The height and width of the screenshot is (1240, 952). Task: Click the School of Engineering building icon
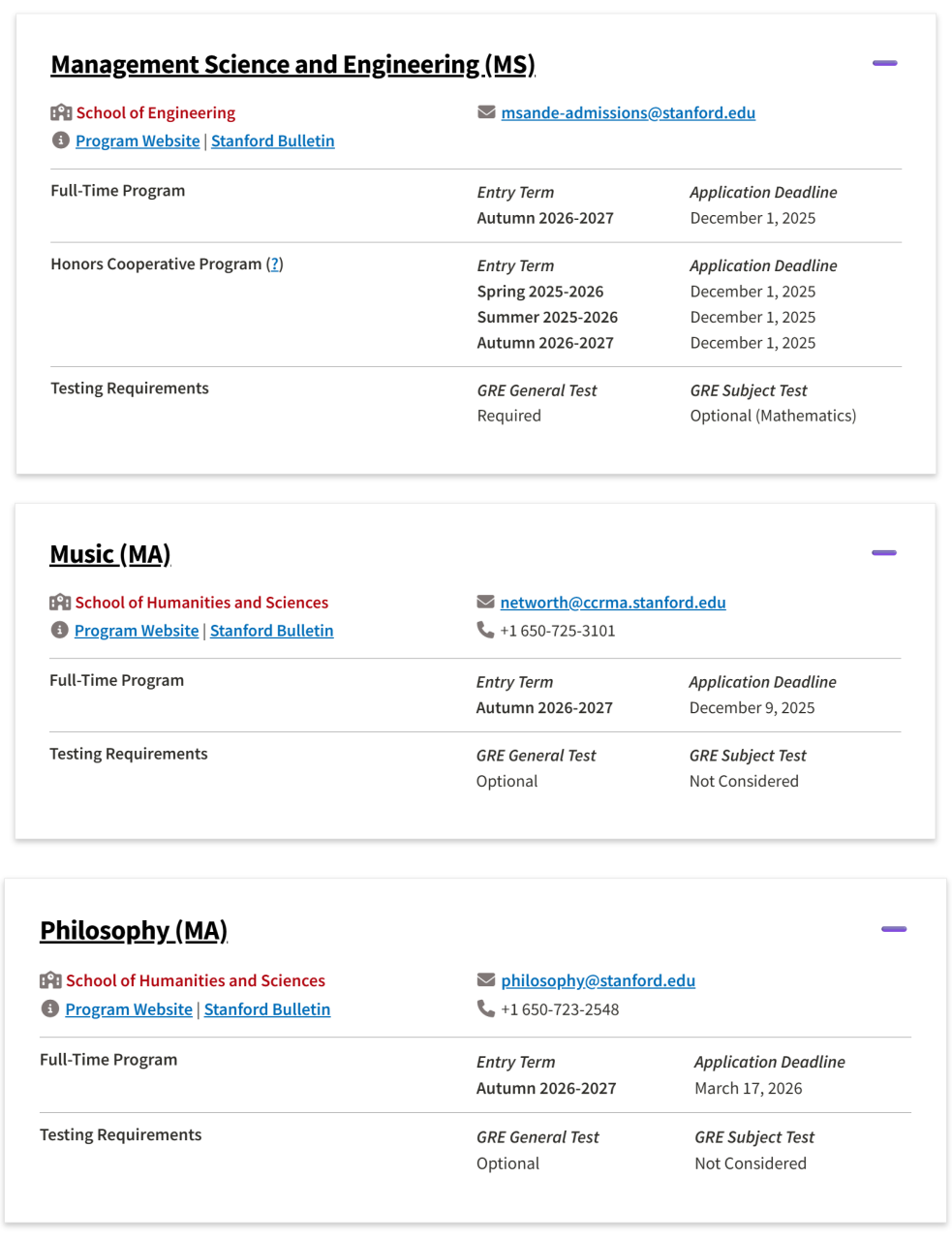(x=61, y=112)
